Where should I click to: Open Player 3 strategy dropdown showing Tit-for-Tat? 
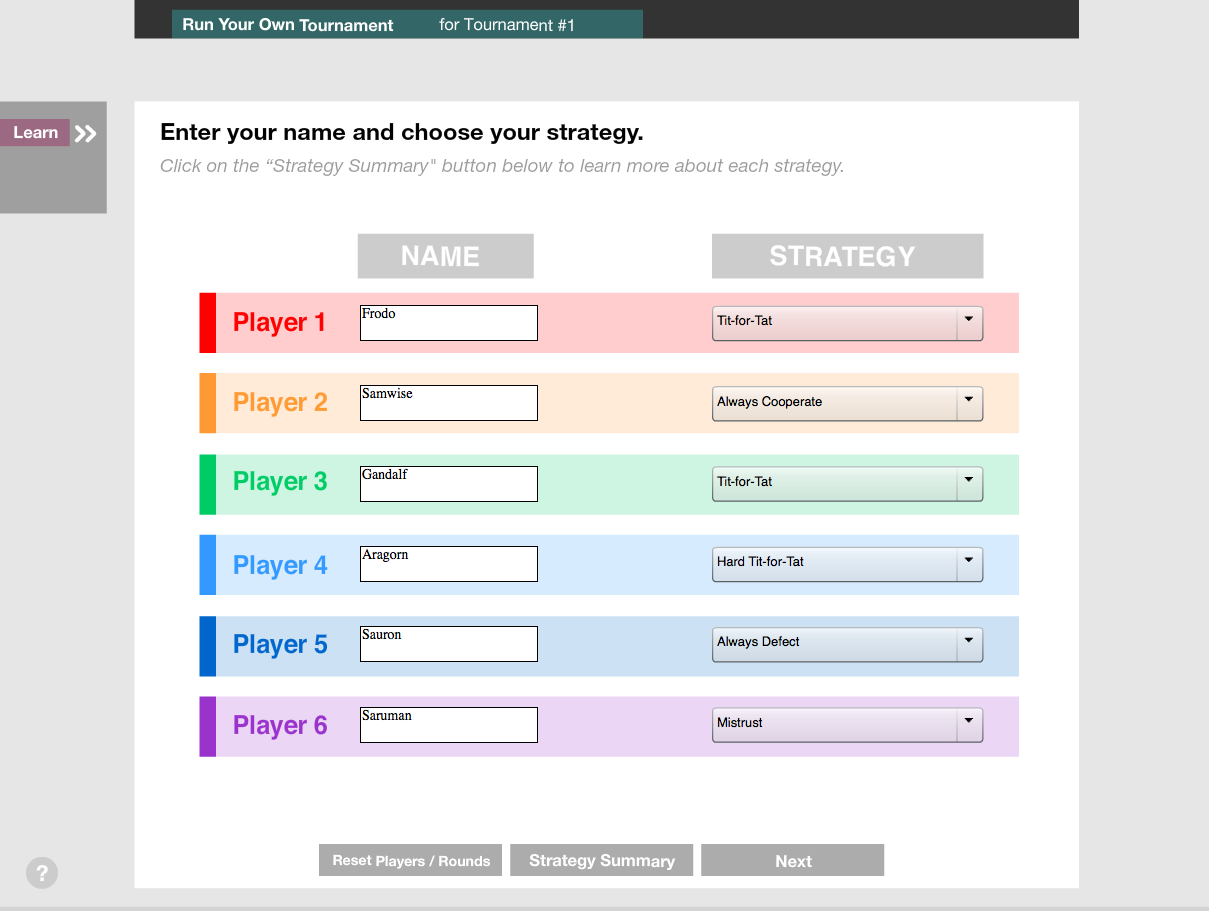(847, 483)
